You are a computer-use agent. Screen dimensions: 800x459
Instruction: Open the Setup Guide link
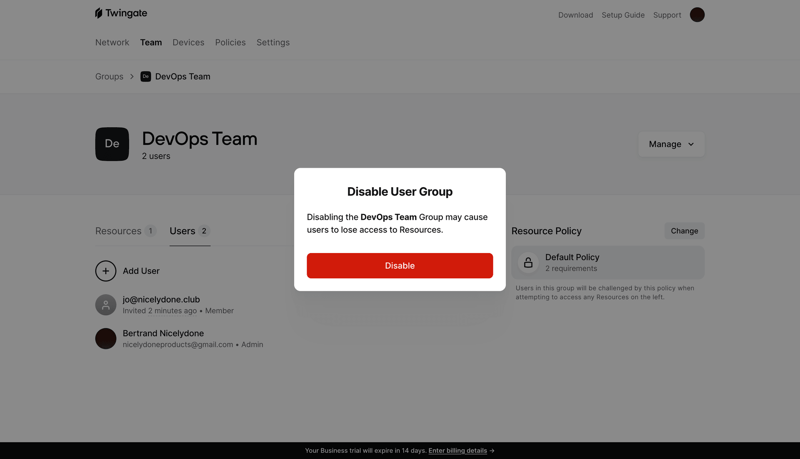click(623, 15)
